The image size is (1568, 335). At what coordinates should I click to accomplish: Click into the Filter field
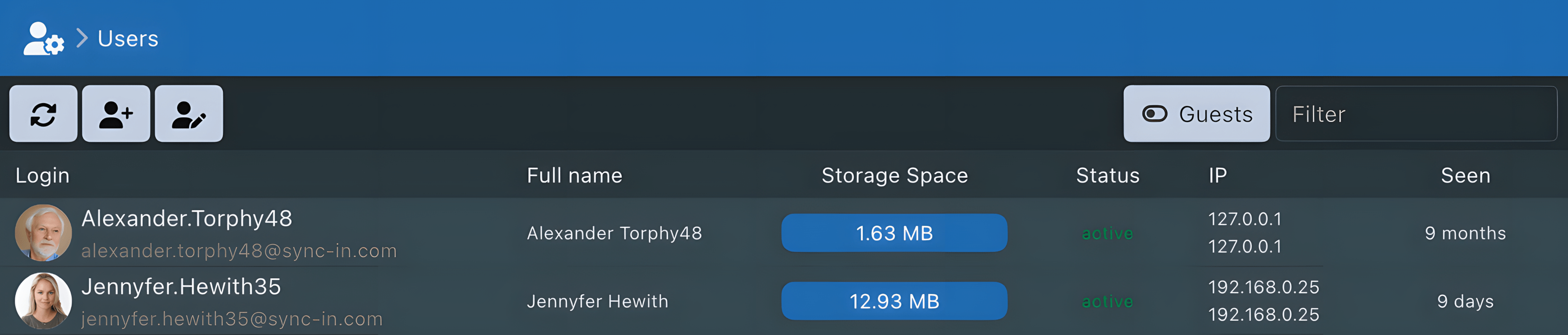(1415, 114)
